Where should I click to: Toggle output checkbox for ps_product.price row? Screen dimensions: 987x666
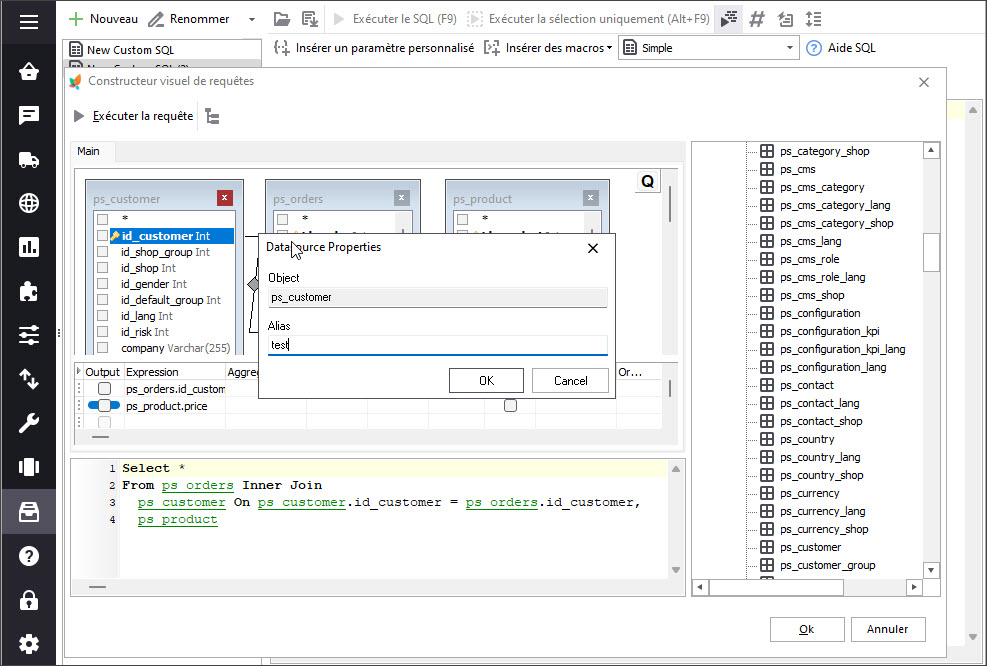(x=104, y=406)
